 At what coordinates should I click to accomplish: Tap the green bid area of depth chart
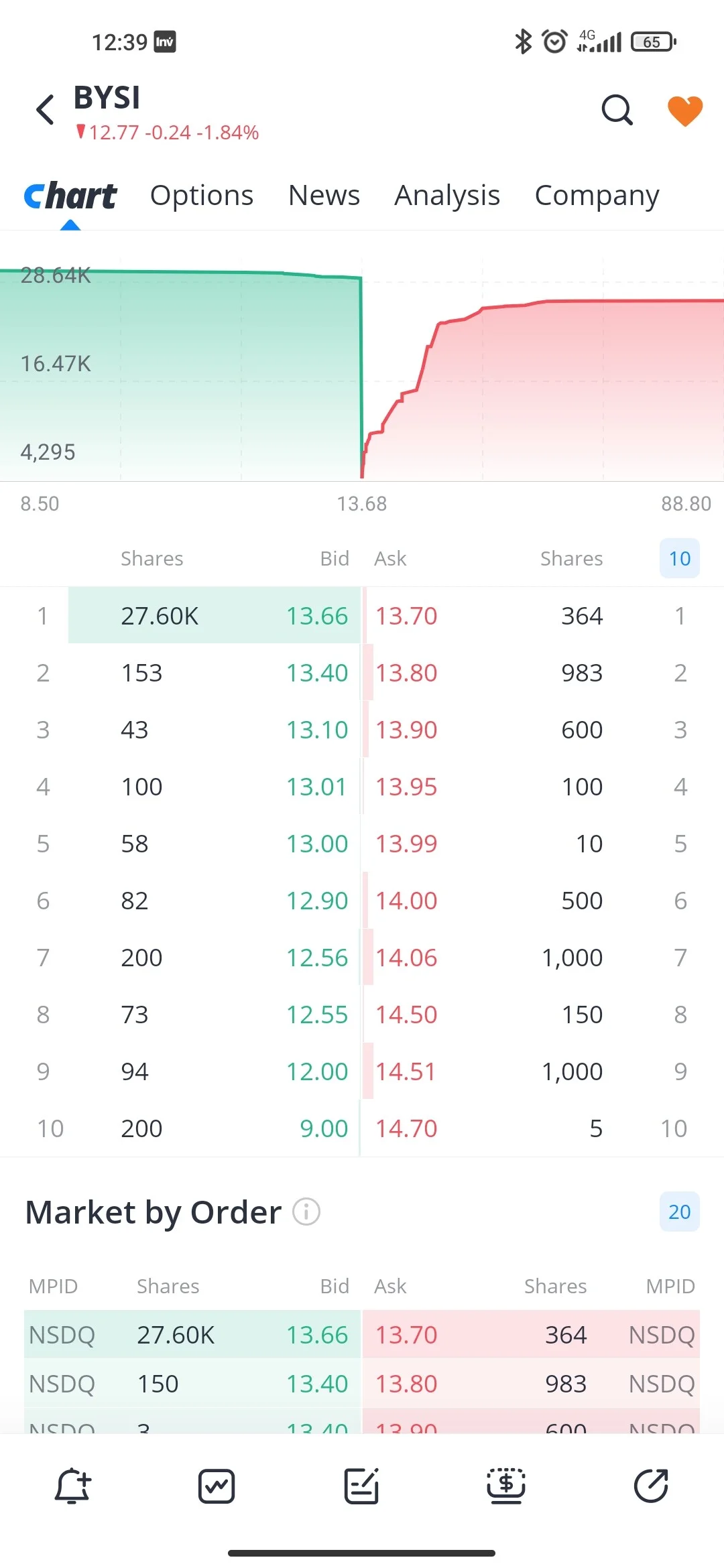[x=181, y=375]
